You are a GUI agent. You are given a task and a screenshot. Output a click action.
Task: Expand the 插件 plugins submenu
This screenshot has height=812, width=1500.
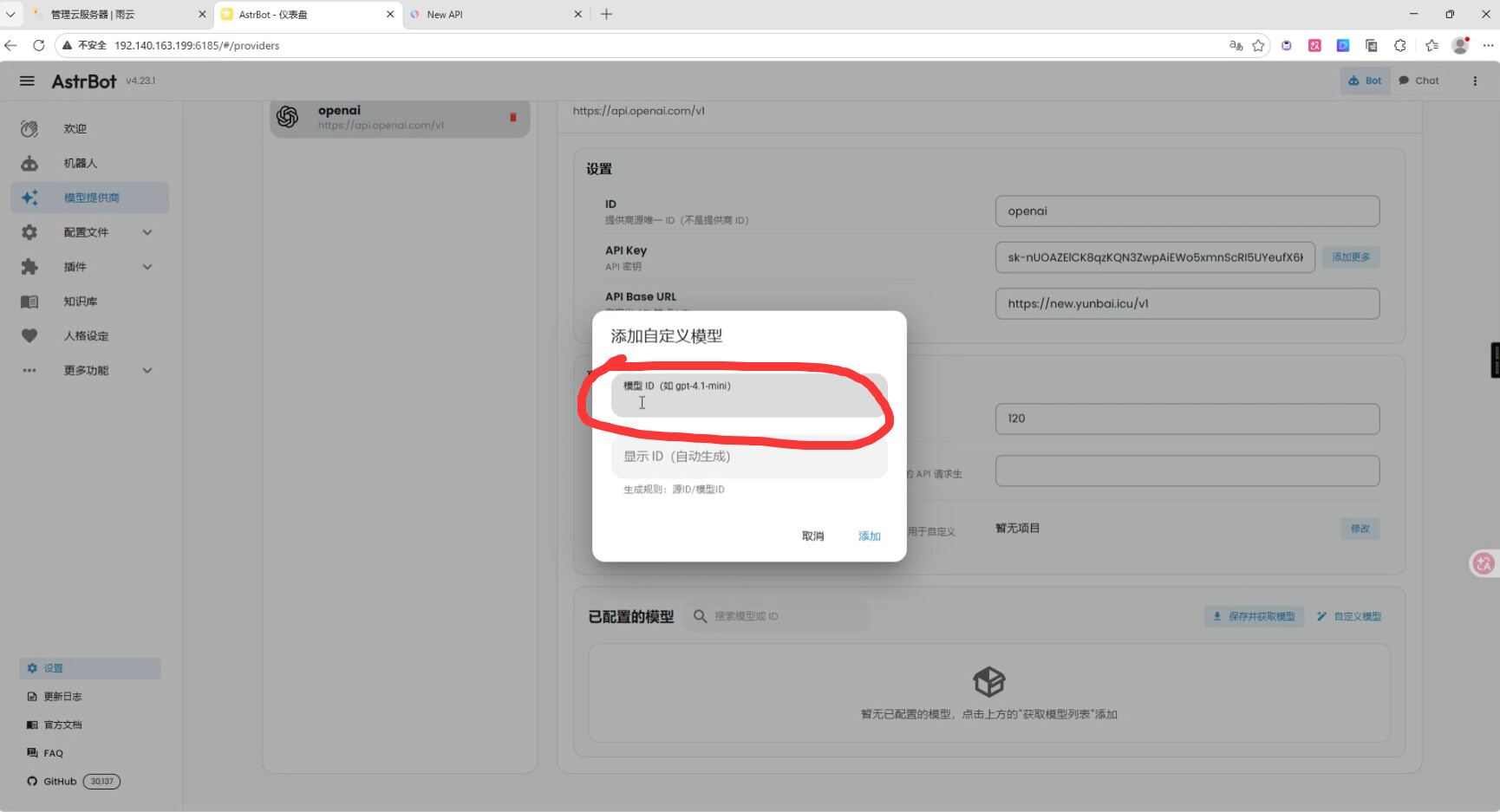click(147, 267)
